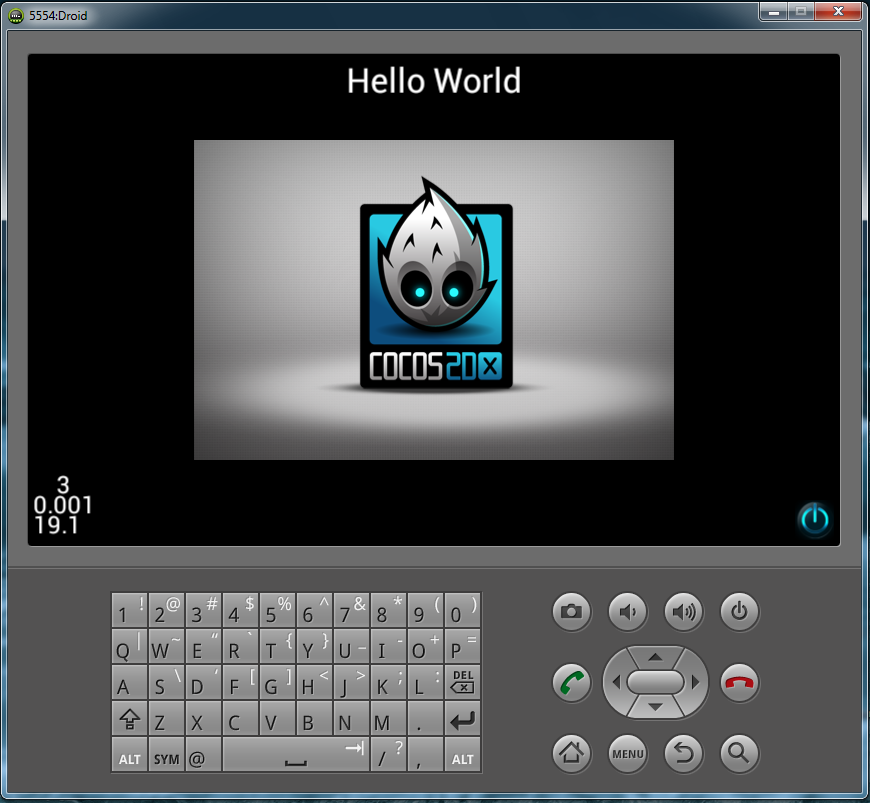
Task: Tap D-pad up arrow
Action: (x=655, y=657)
